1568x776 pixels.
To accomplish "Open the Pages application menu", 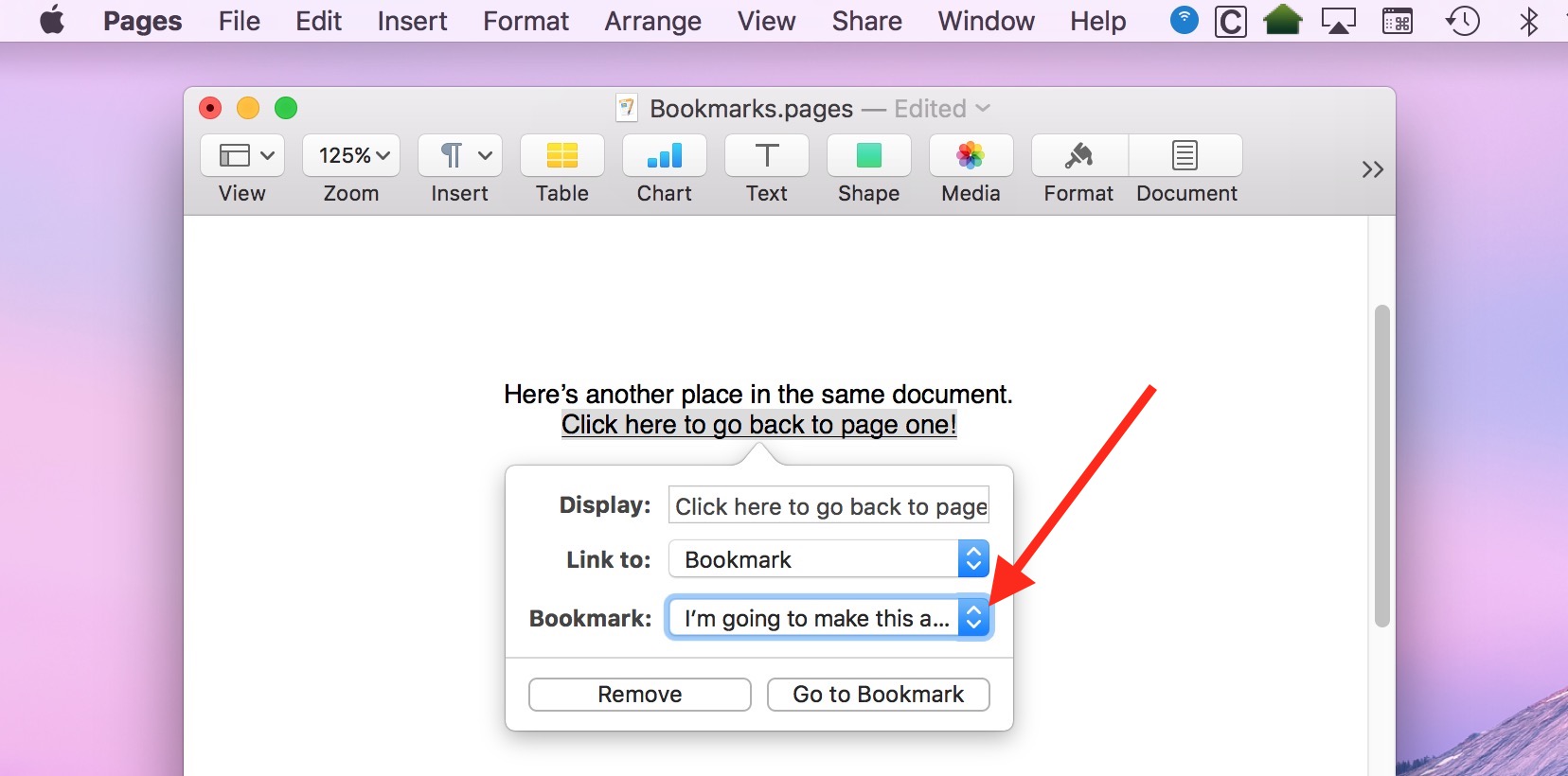I will coord(143,21).
